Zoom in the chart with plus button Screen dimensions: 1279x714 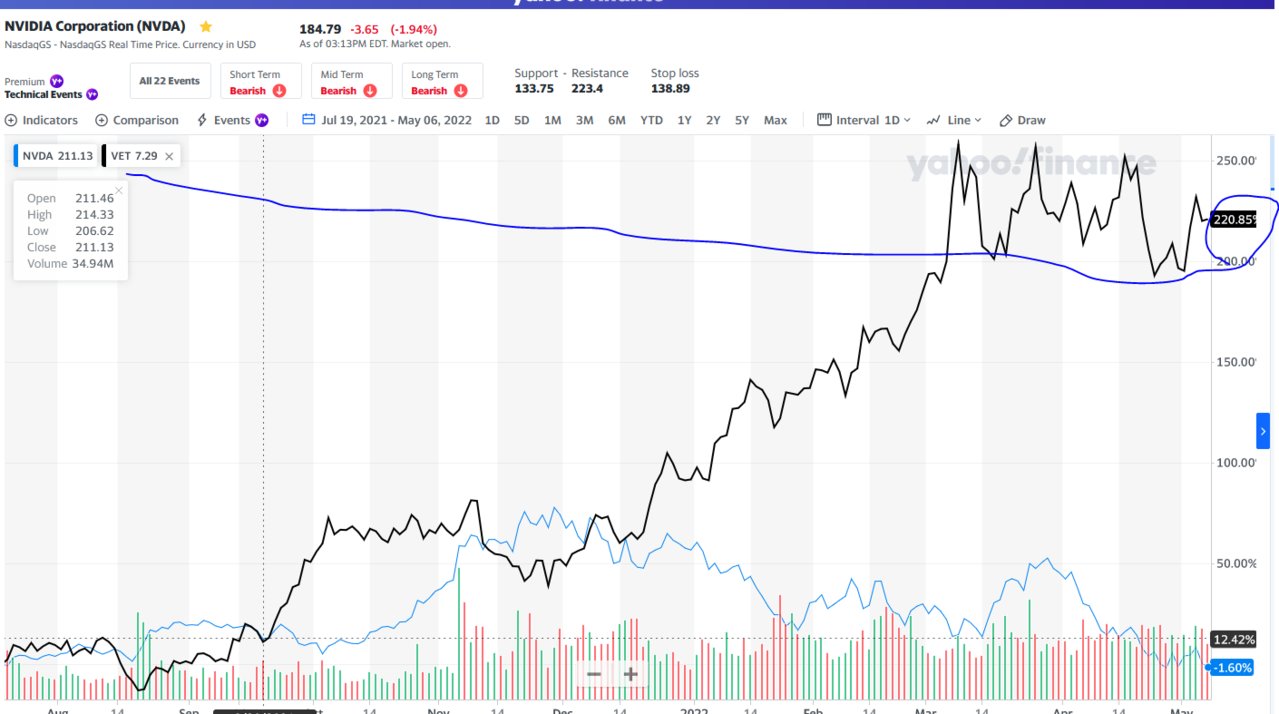point(630,674)
